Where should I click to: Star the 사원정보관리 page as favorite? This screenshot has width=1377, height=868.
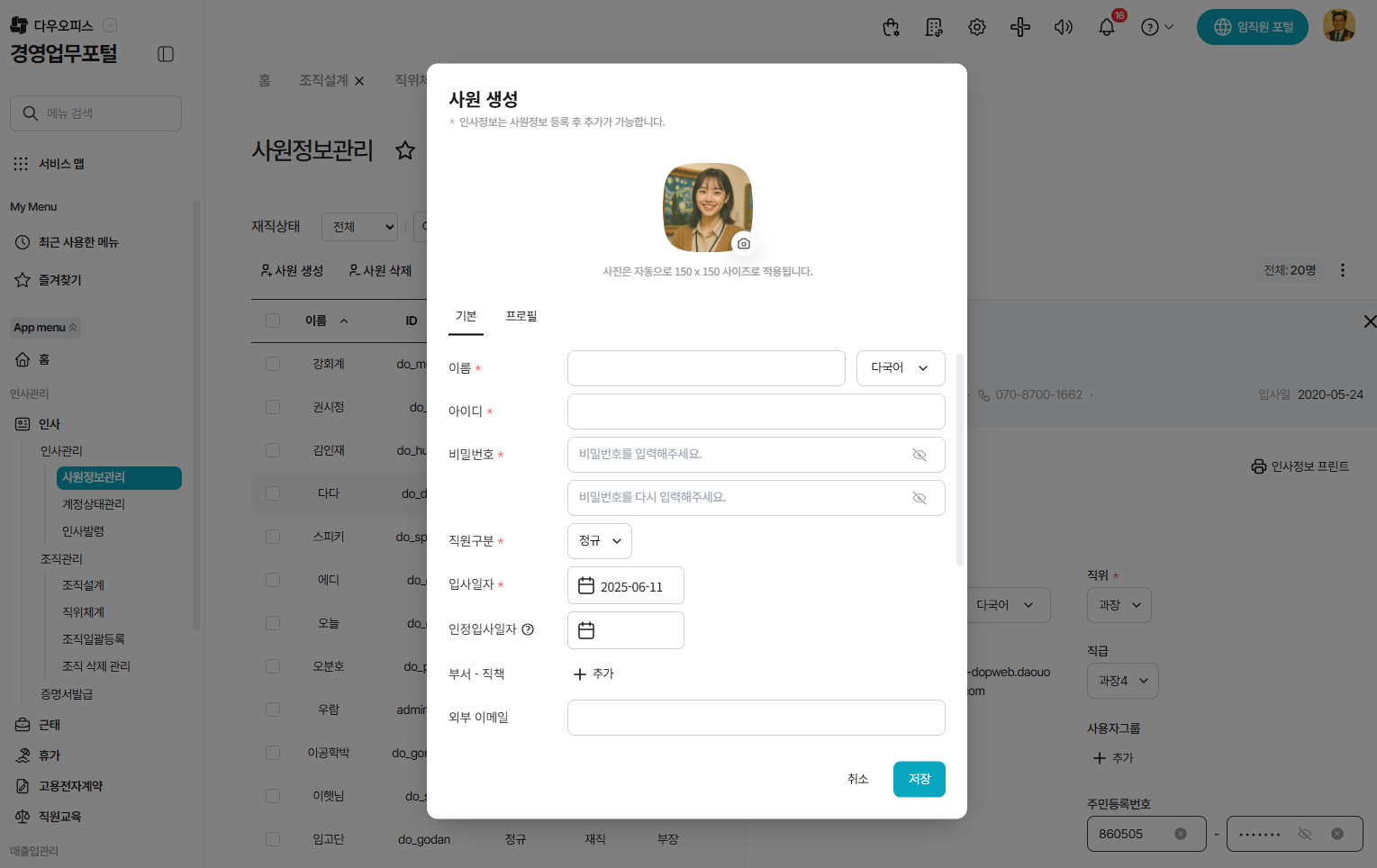[x=405, y=150]
